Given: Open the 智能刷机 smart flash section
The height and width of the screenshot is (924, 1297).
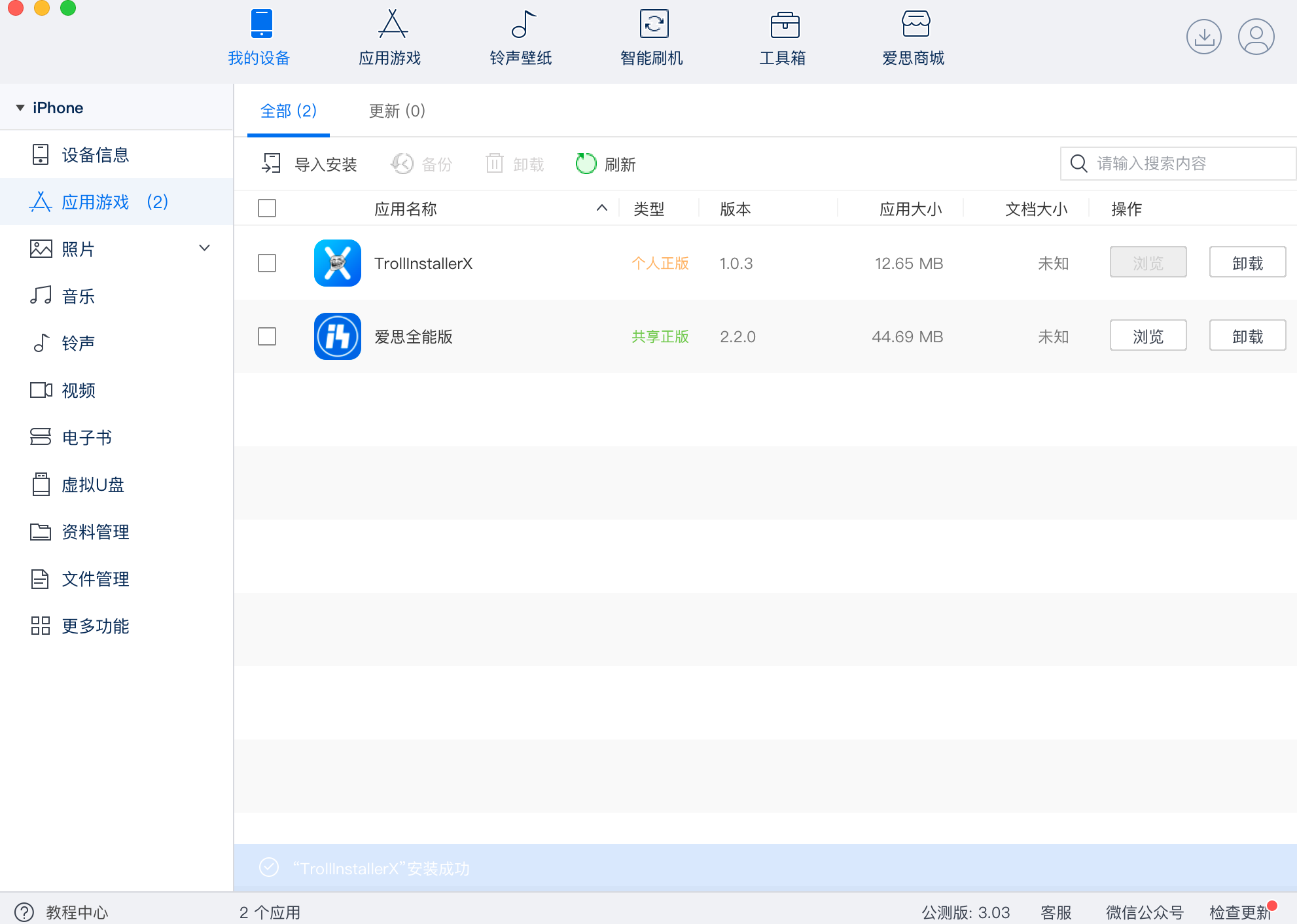Looking at the screenshot, I should coord(652,37).
